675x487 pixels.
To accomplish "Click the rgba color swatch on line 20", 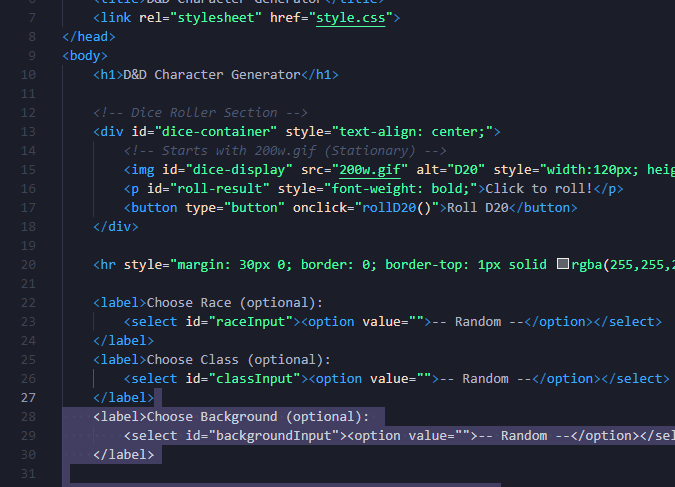I will (562, 265).
